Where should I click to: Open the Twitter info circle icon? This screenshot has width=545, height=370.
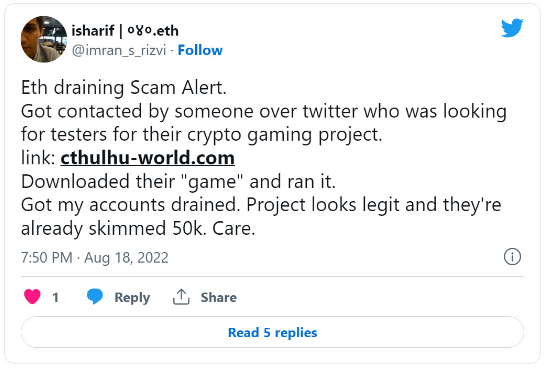tap(512, 257)
